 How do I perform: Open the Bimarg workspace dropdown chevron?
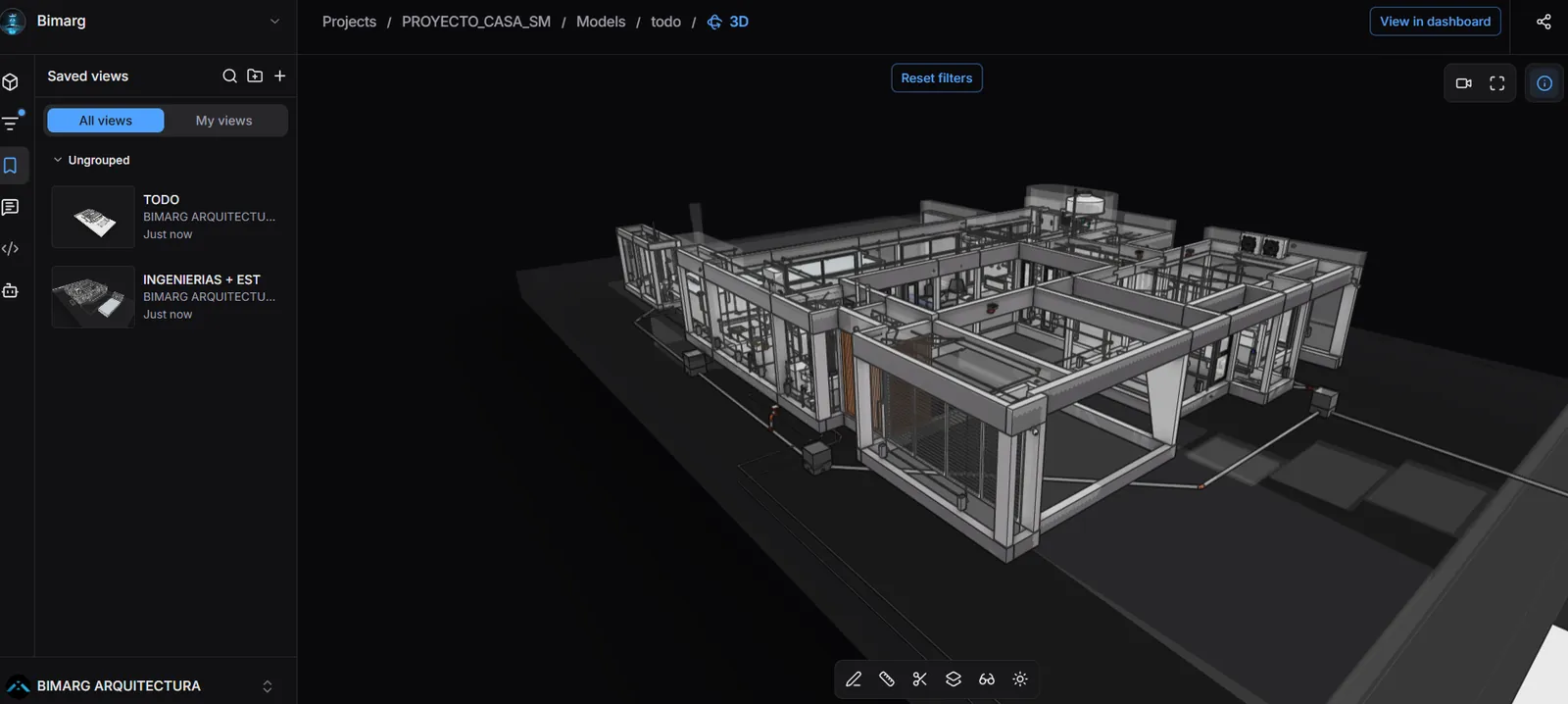(274, 22)
